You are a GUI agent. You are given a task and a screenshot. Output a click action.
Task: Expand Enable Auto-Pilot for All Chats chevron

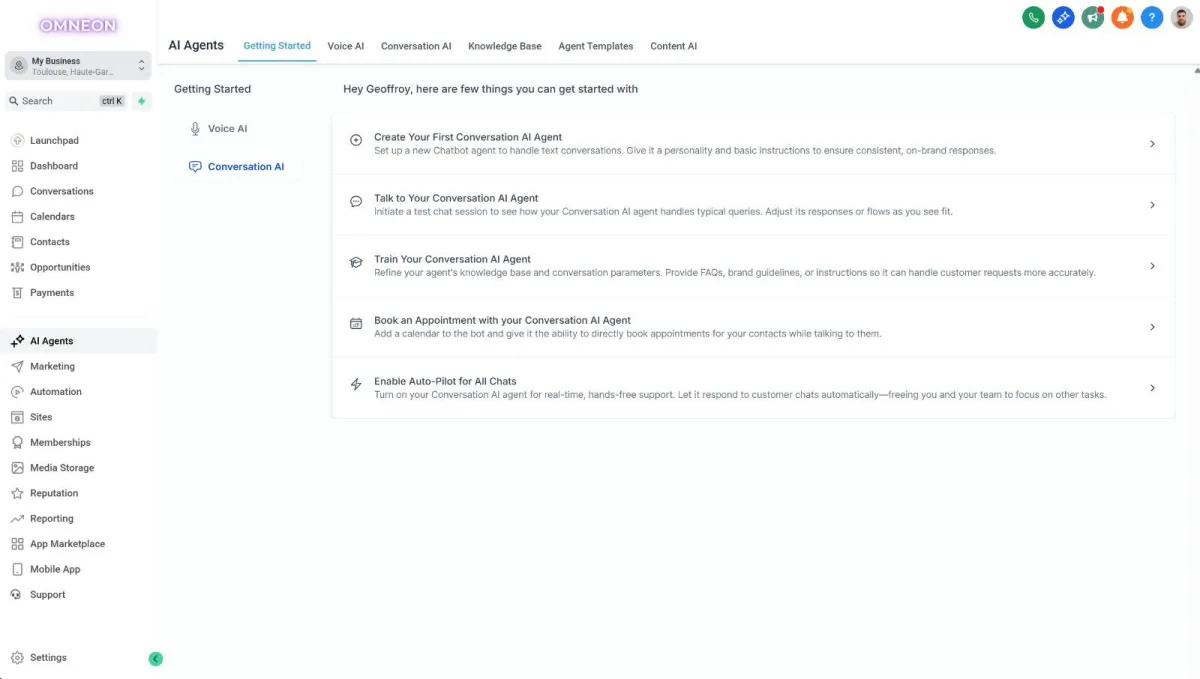[x=1152, y=388]
